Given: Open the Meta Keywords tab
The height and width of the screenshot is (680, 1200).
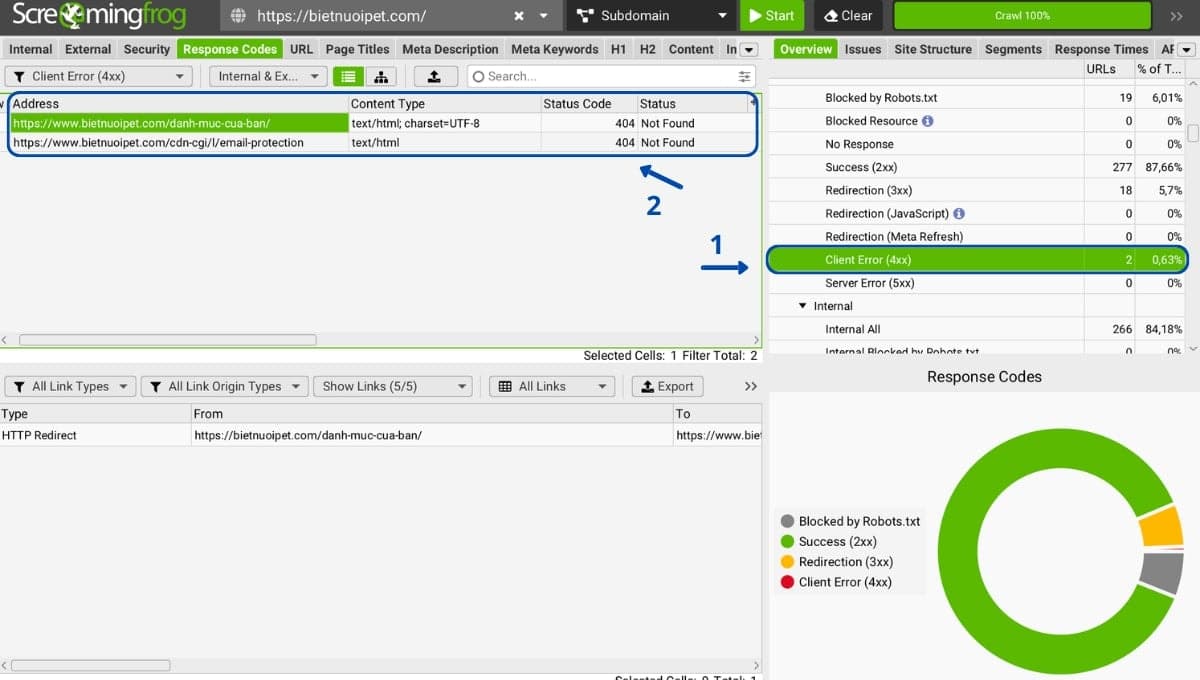Looking at the screenshot, I should point(554,49).
